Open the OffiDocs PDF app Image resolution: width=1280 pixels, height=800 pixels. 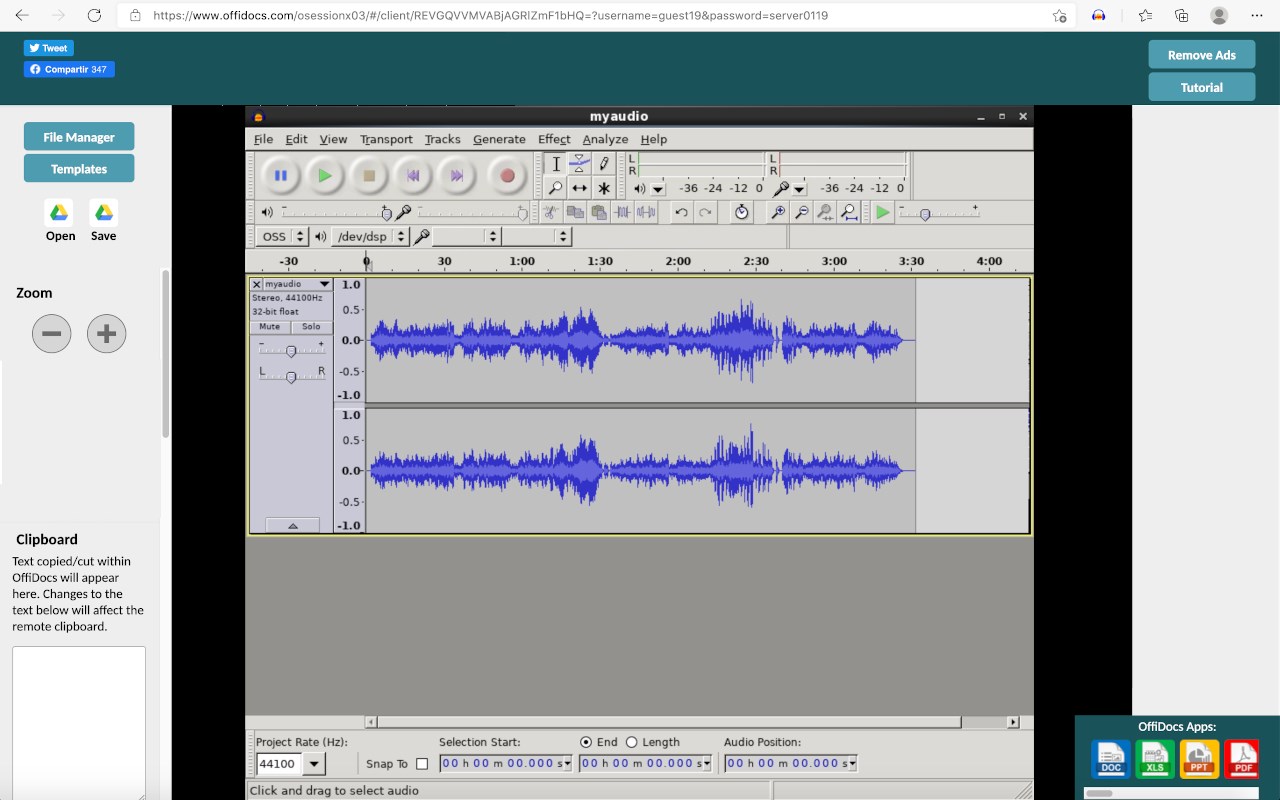tap(1243, 759)
